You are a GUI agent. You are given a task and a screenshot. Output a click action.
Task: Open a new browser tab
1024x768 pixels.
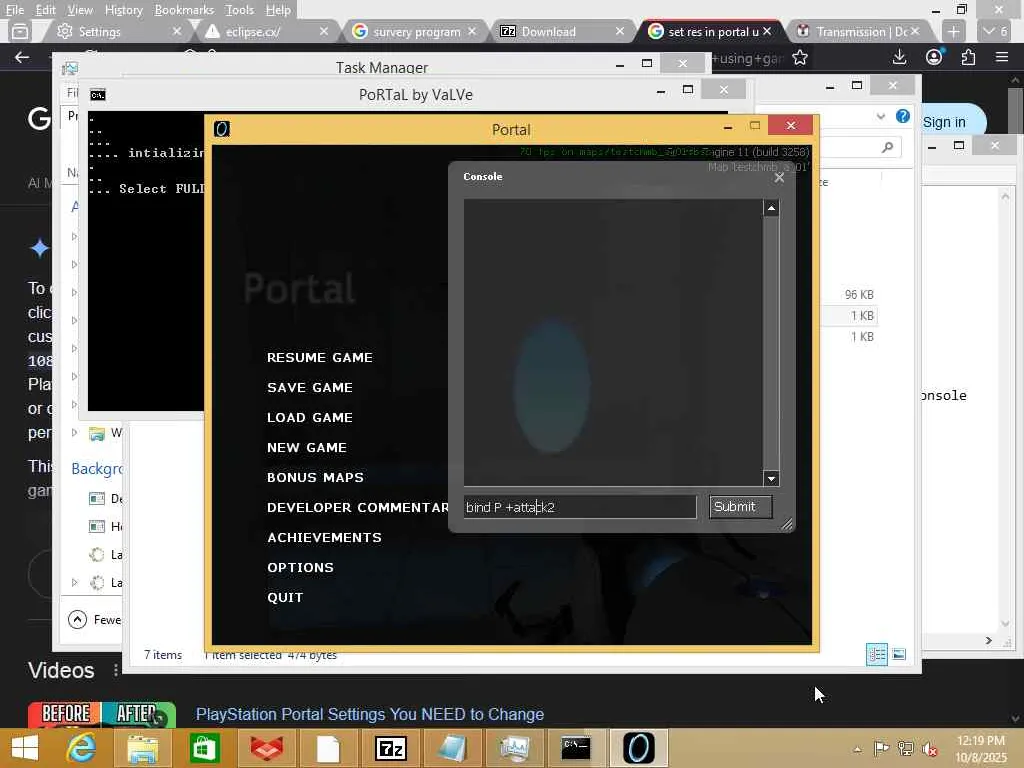click(953, 31)
